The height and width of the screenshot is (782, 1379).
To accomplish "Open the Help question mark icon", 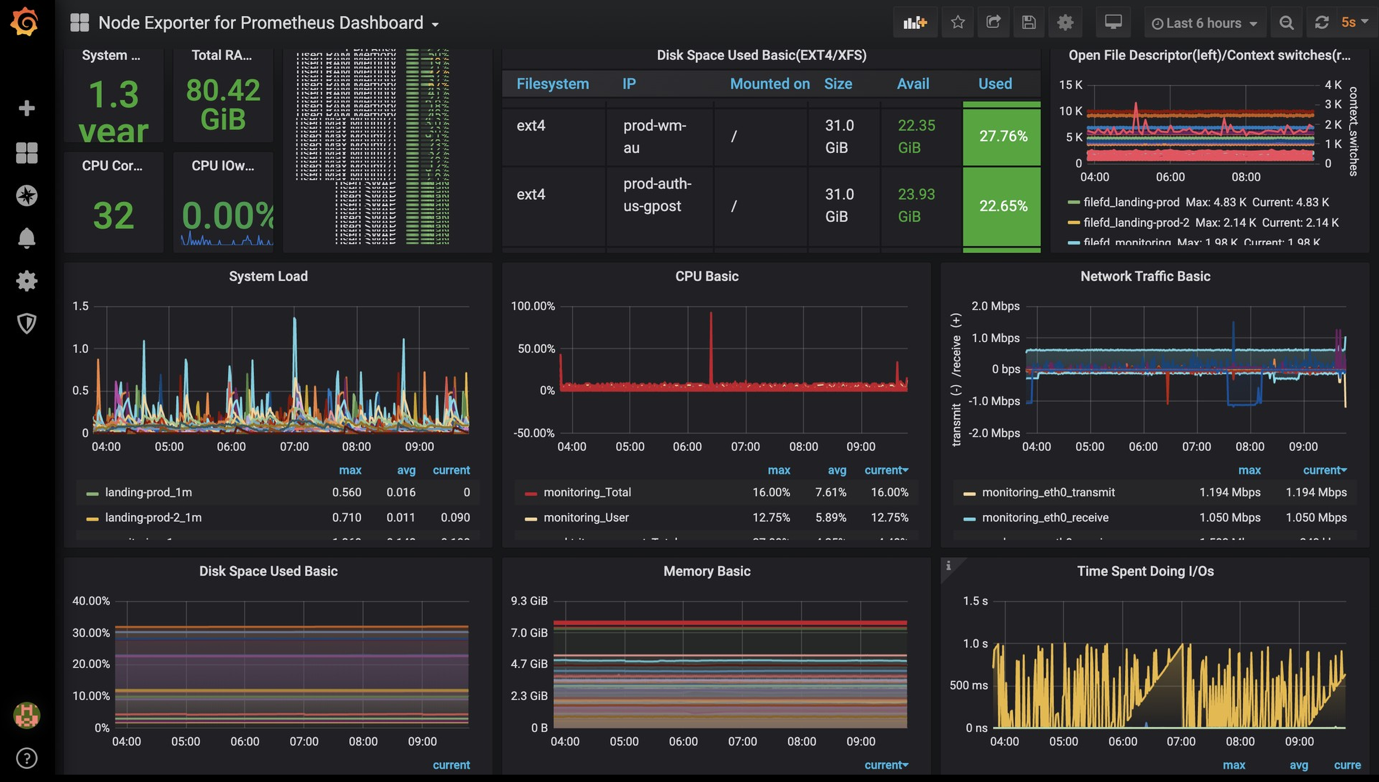I will click(27, 758).
